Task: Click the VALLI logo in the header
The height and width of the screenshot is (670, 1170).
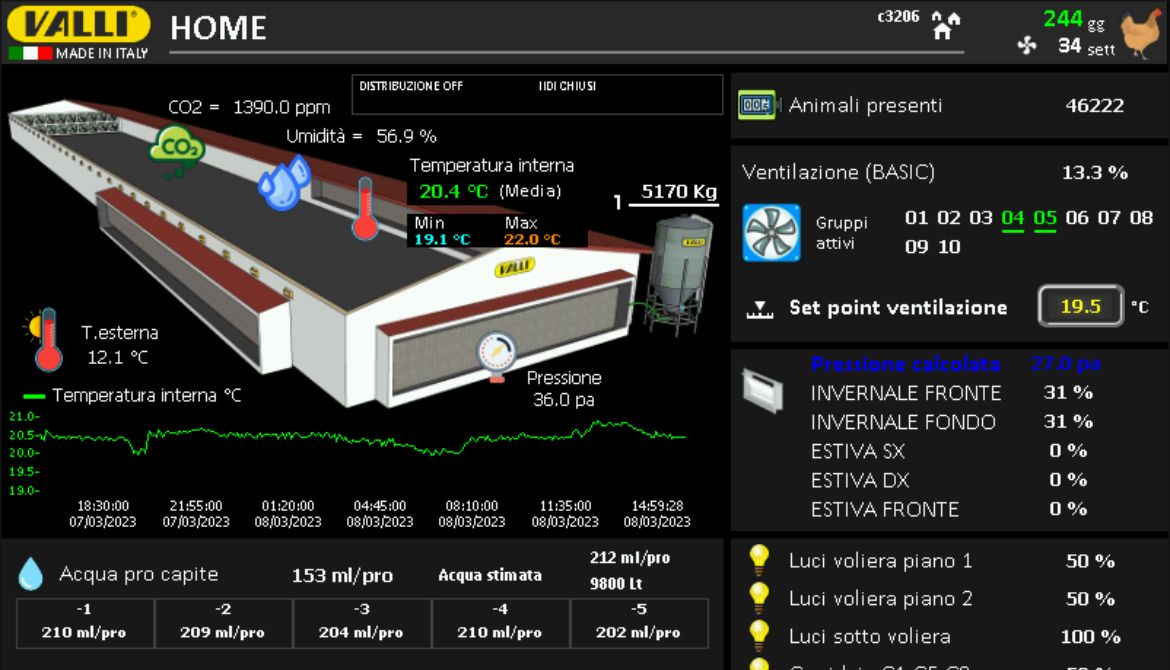Action: tap(79, 25)
